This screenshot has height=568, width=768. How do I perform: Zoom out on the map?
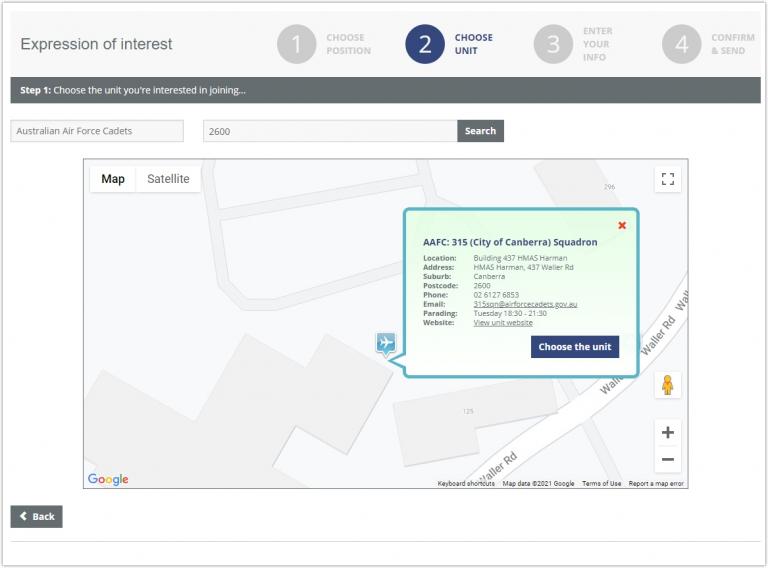pos(668,459)
